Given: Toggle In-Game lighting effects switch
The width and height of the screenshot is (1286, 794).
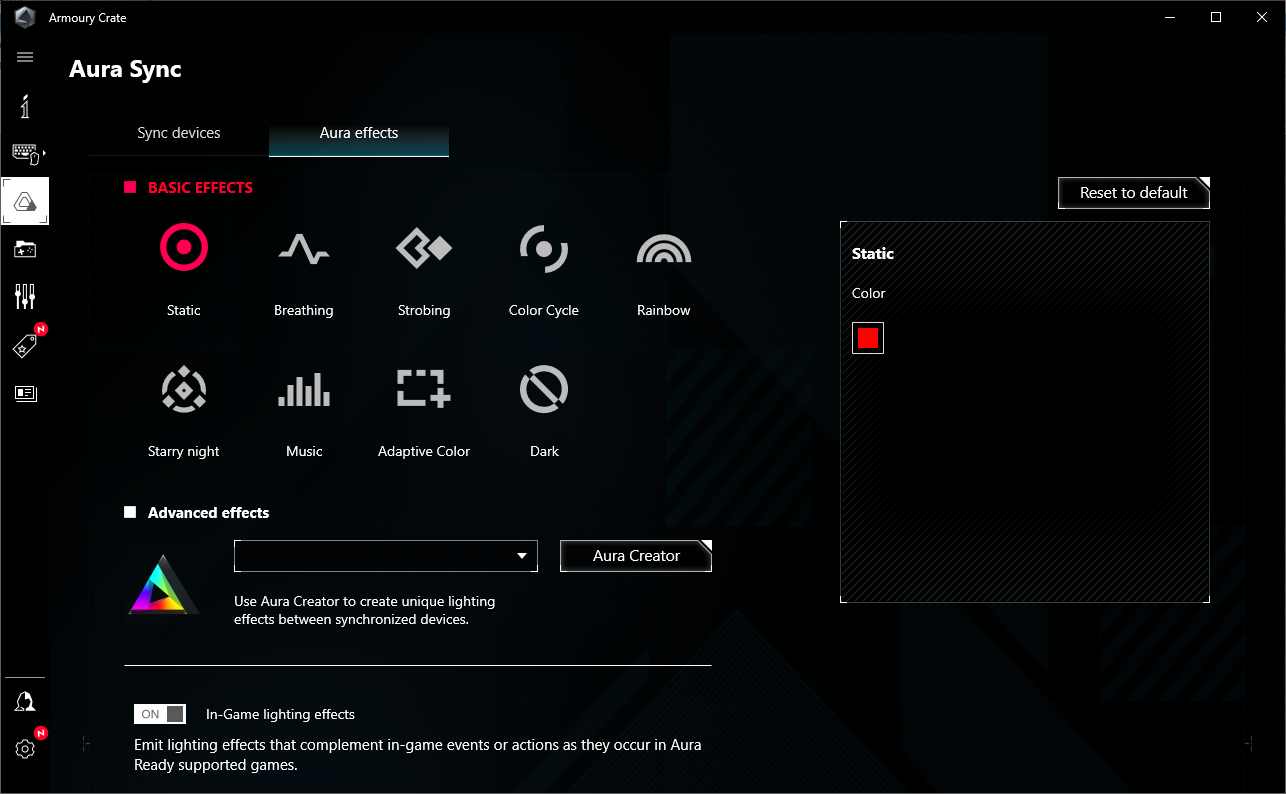Looking at the screenshot, I should [x=160, y=714].
